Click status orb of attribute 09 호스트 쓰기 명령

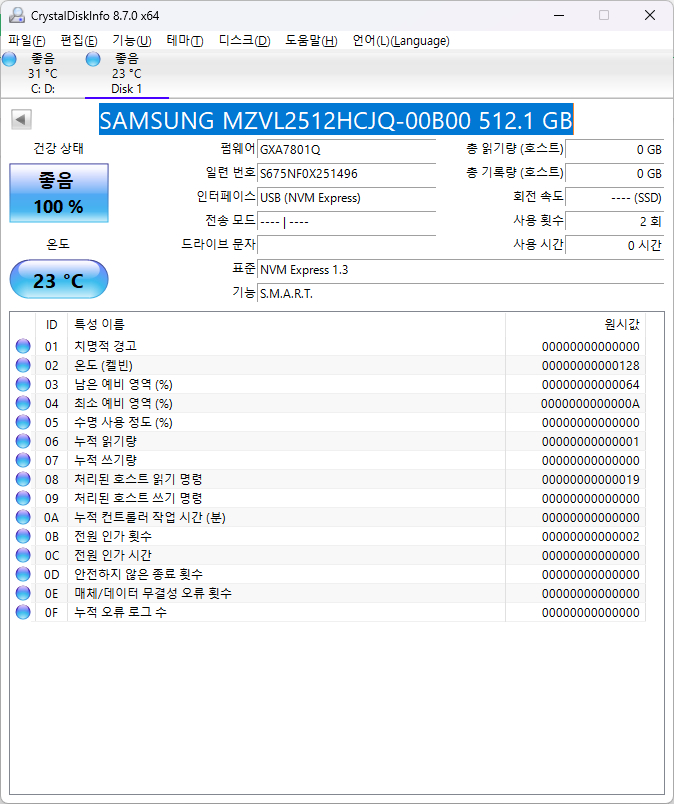coord(23,498)
